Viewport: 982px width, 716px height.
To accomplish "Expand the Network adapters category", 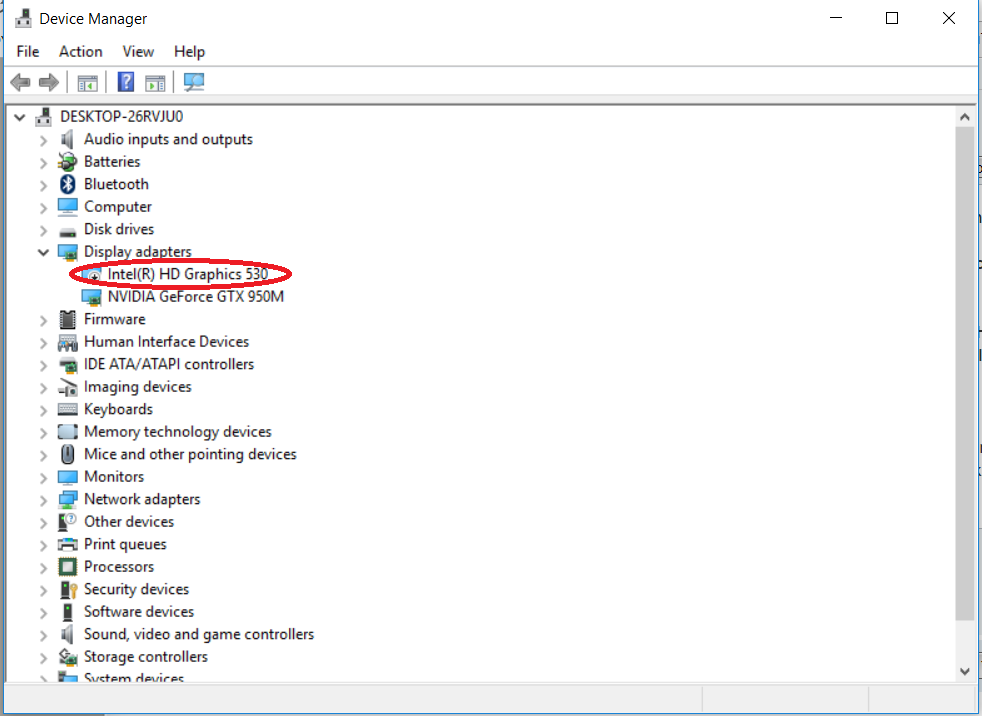I will (43, 500).
